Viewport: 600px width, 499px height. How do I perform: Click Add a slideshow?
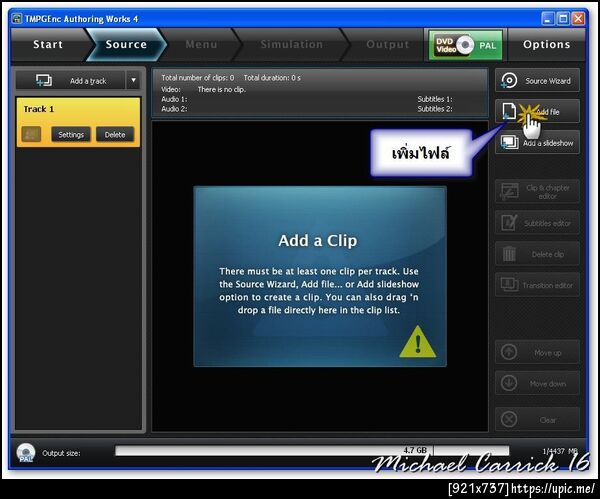(x=537, y=142)
